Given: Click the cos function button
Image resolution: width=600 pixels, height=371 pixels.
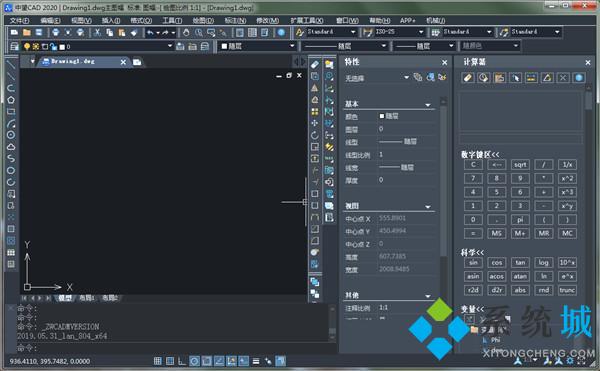Looking at the screenshot, I should point(497,263).
